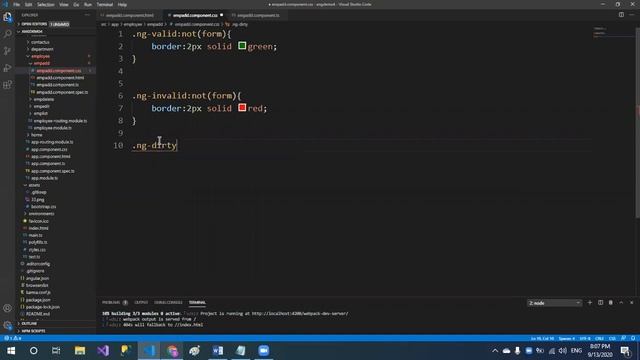Open Zoom from the taskbar
Viewport: 640px width, 360px height.
(x=264, y=351)
